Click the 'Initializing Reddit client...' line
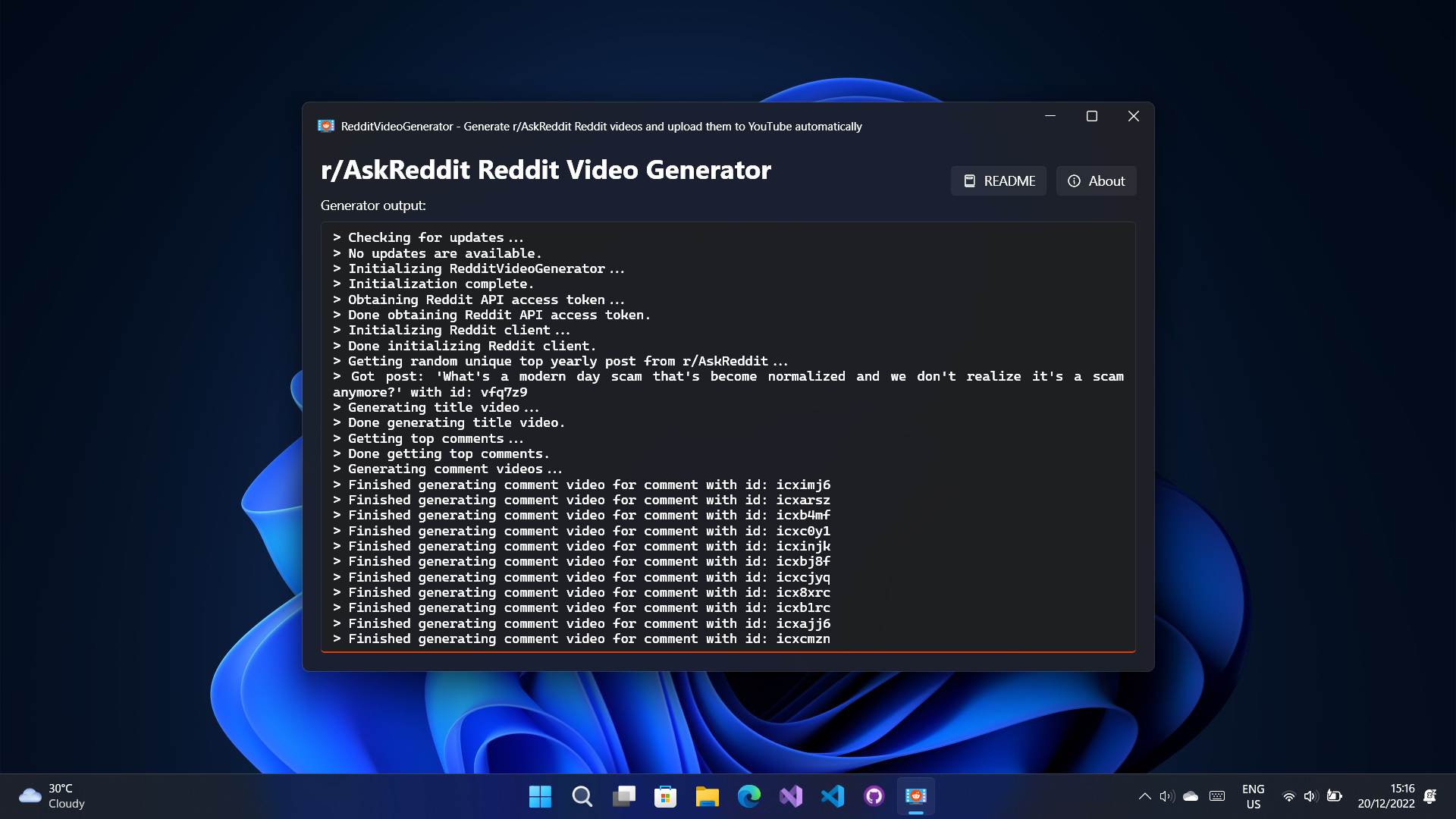1456x819 pixels. tap(452, 330)
